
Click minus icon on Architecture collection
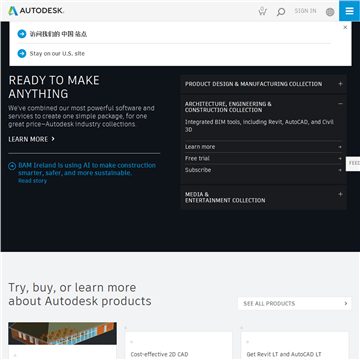point(340,104)
